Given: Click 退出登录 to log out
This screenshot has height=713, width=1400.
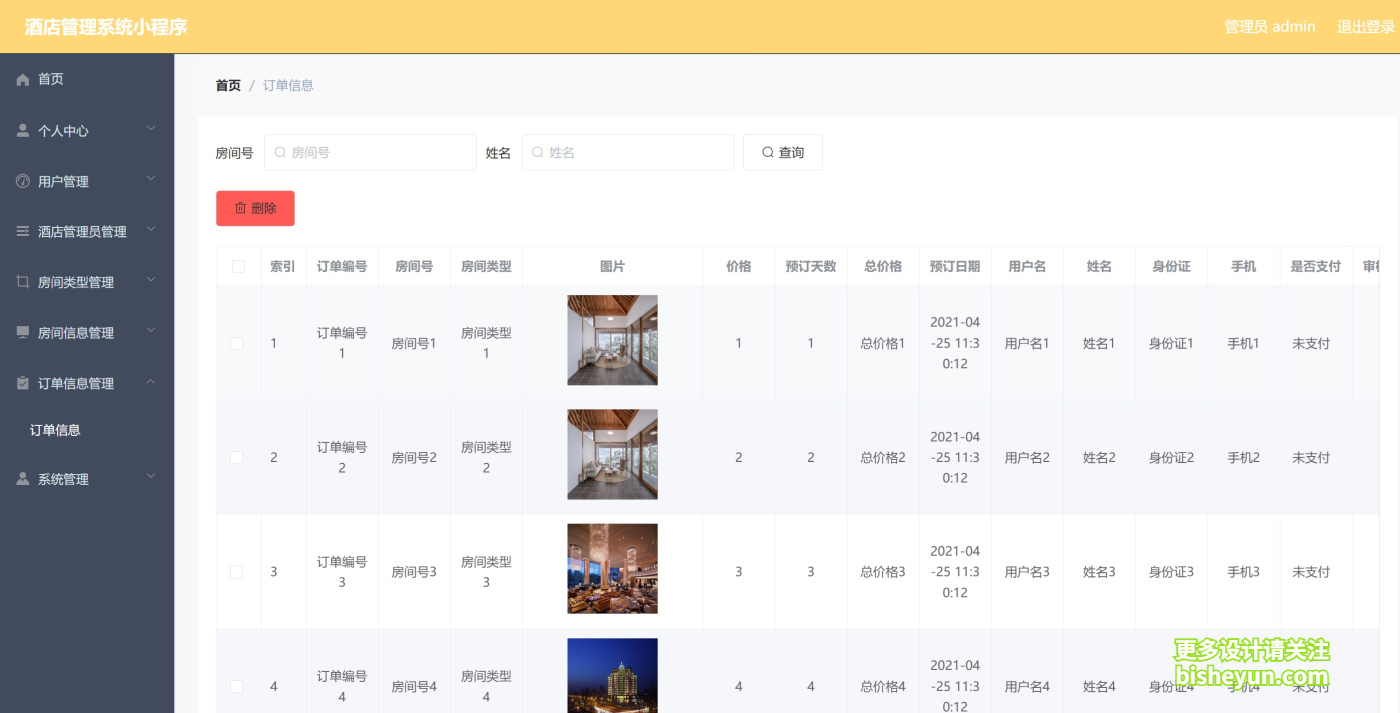Looking at the screenshot, I should coord(1366,27).
